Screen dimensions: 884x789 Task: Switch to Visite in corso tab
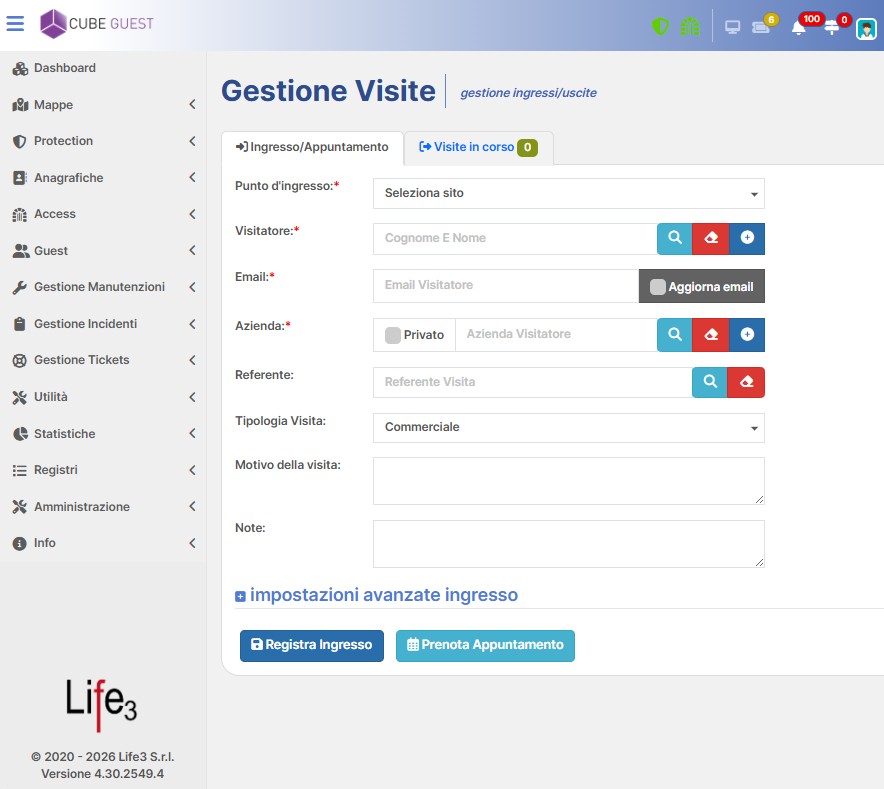coord(478,148)
